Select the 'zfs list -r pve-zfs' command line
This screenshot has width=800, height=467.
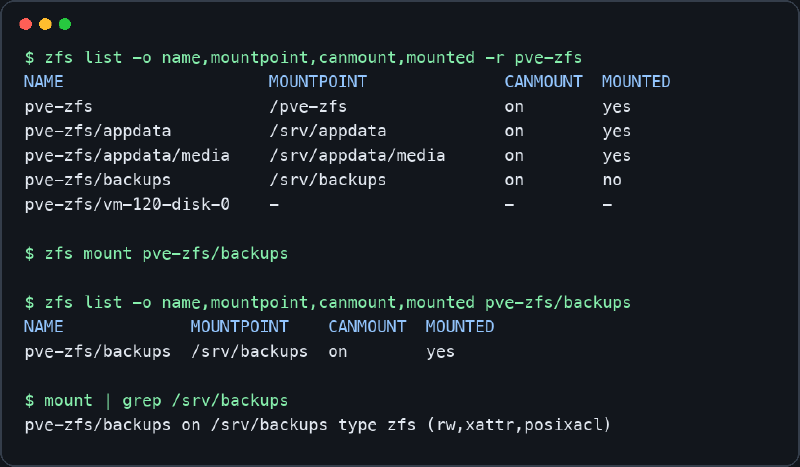(x=304, y=58)
